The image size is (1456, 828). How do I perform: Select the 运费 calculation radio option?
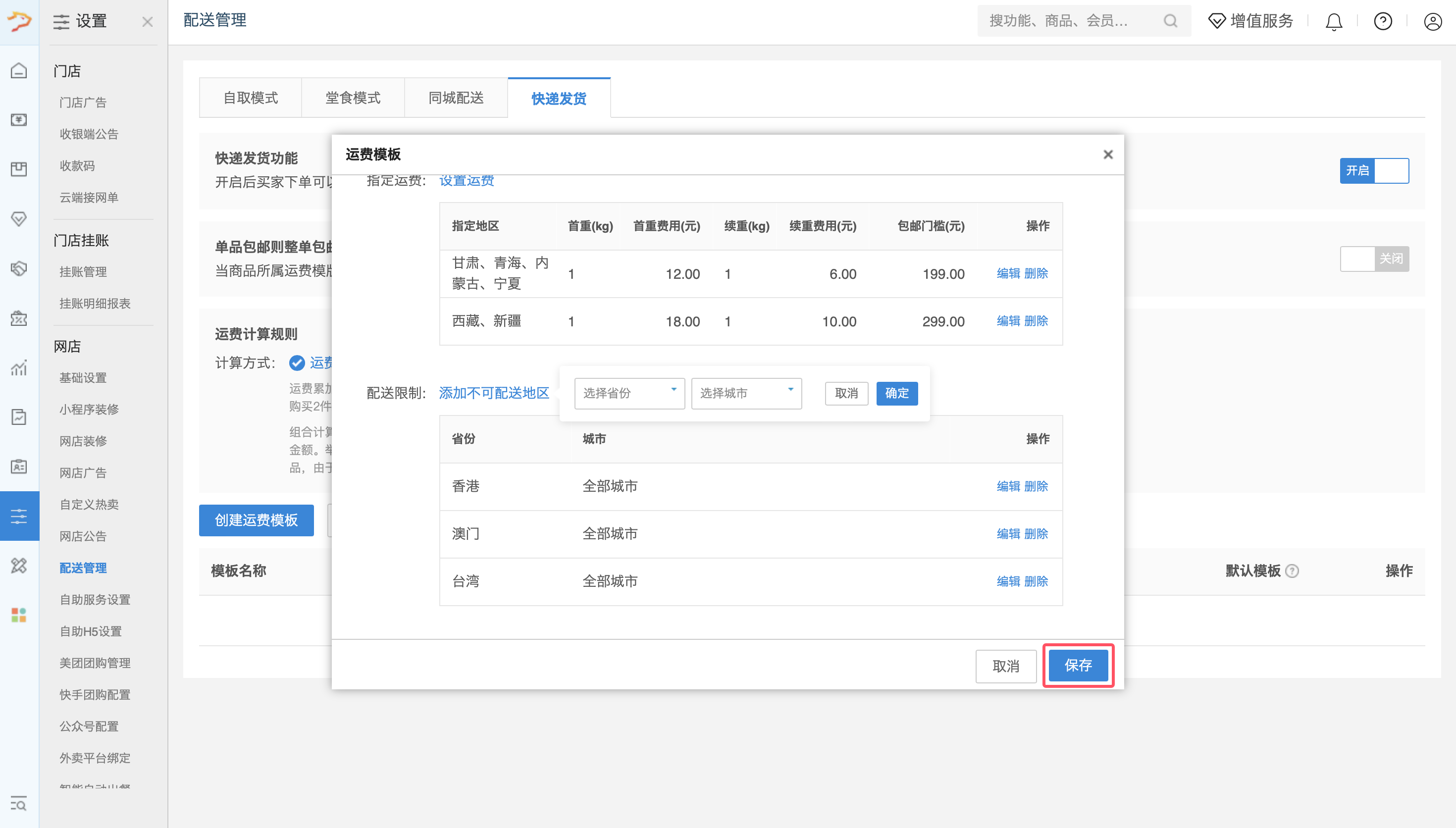(297, 363)
